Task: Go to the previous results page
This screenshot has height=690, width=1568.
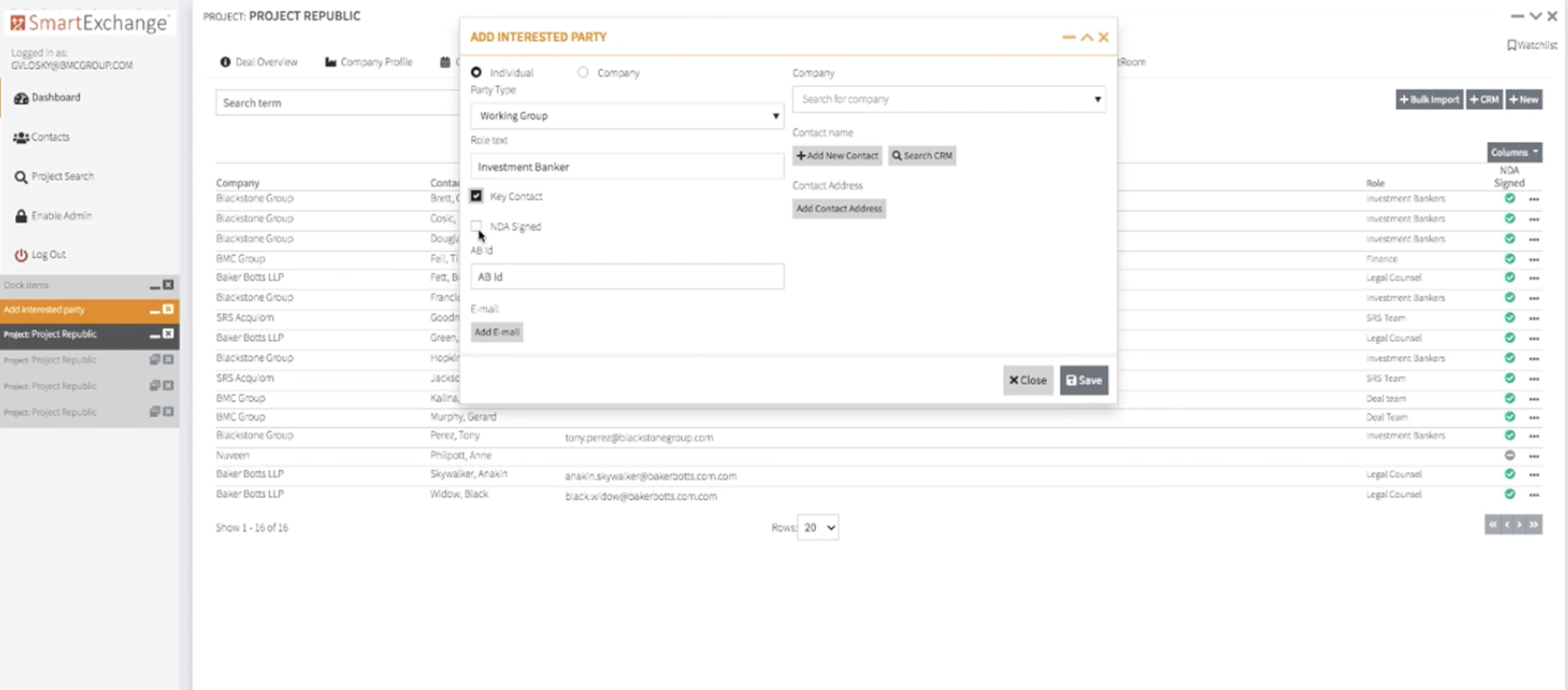Action: point(1507,525)
